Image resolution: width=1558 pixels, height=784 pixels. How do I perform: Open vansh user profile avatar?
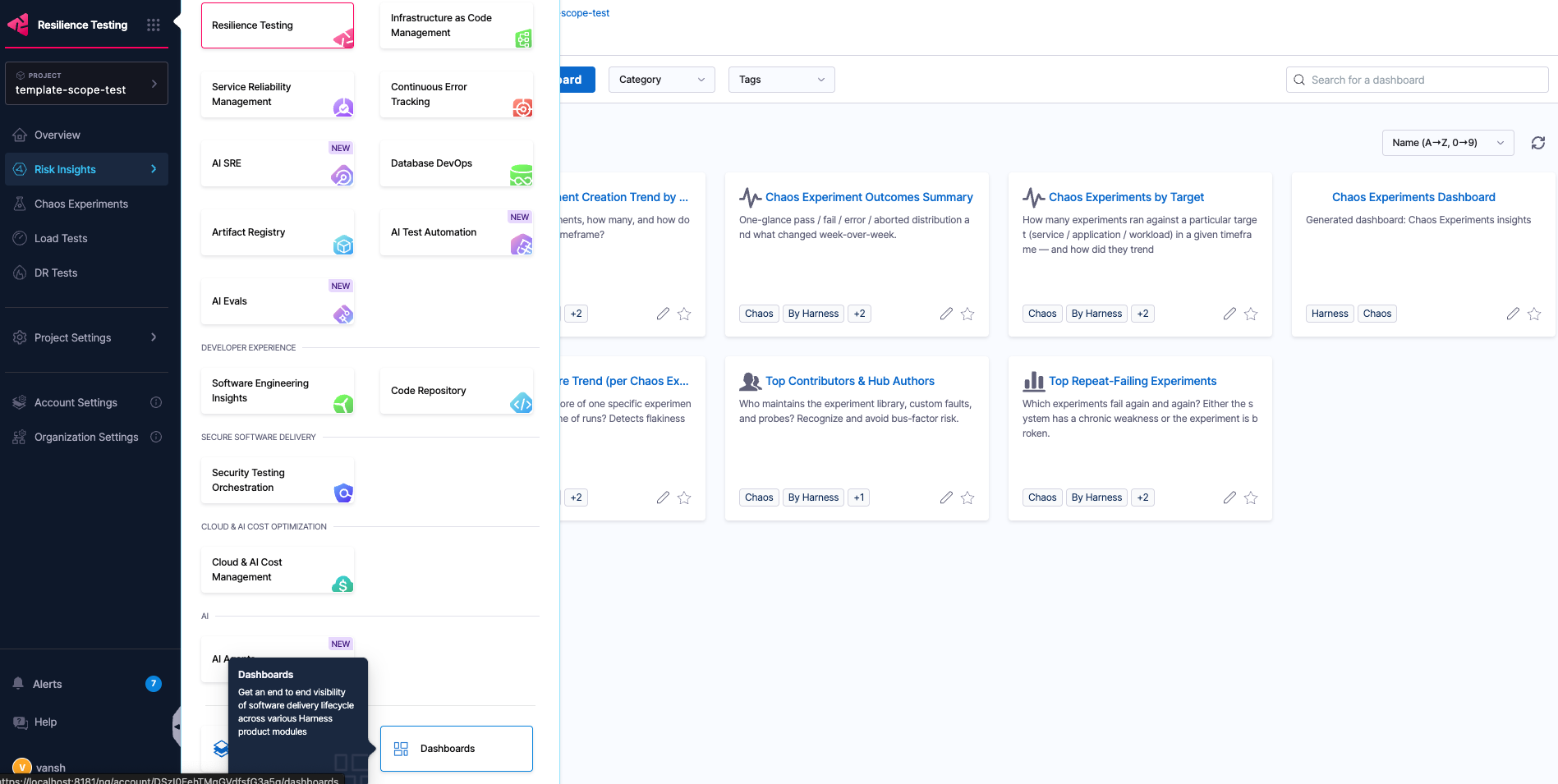[22, 768]
